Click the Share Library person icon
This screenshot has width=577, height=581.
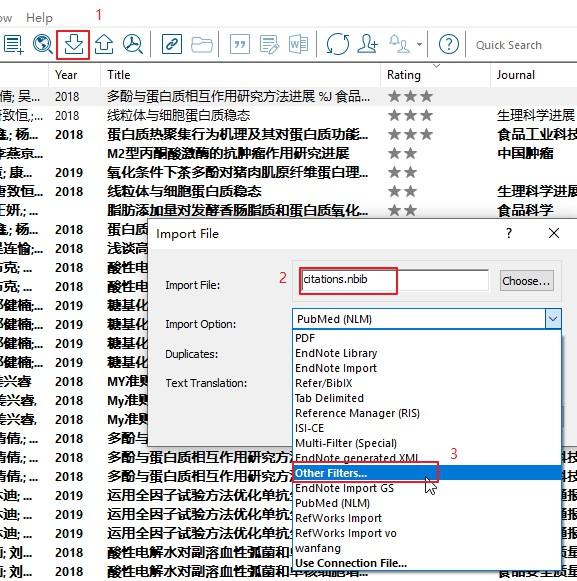[367, 44]
